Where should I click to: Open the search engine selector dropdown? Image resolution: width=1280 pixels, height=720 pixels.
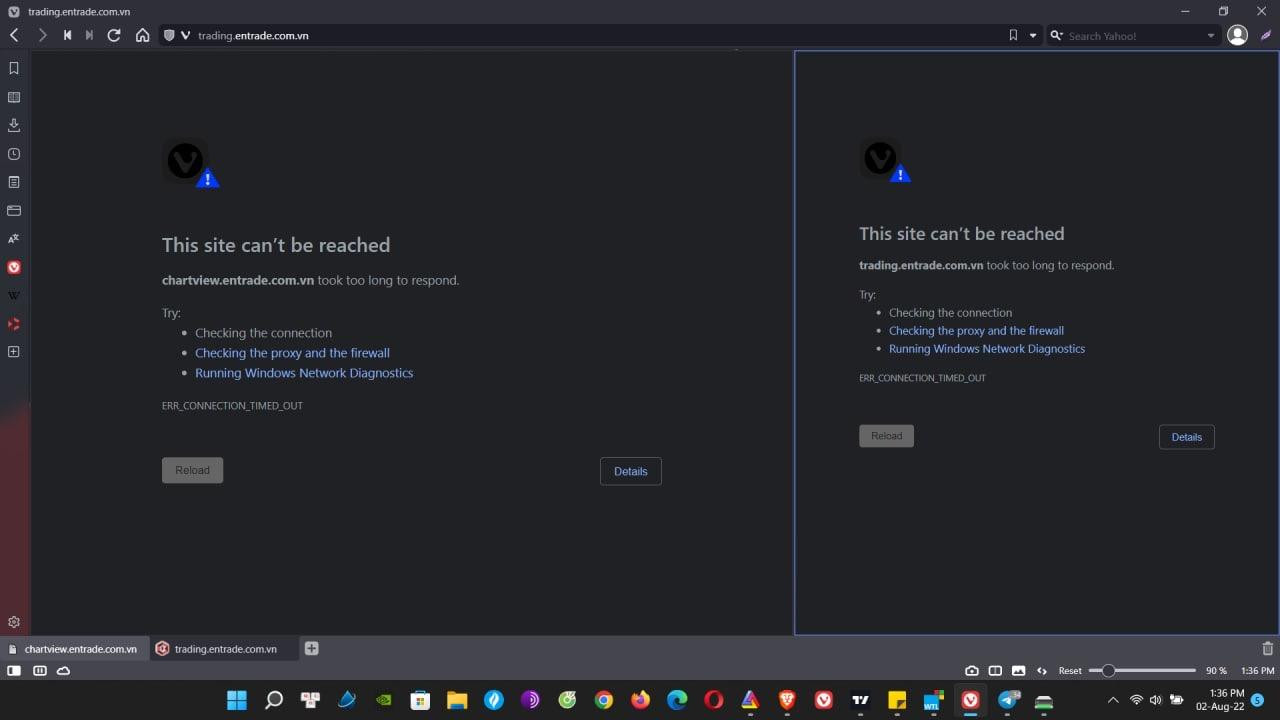click(1056, 36)
